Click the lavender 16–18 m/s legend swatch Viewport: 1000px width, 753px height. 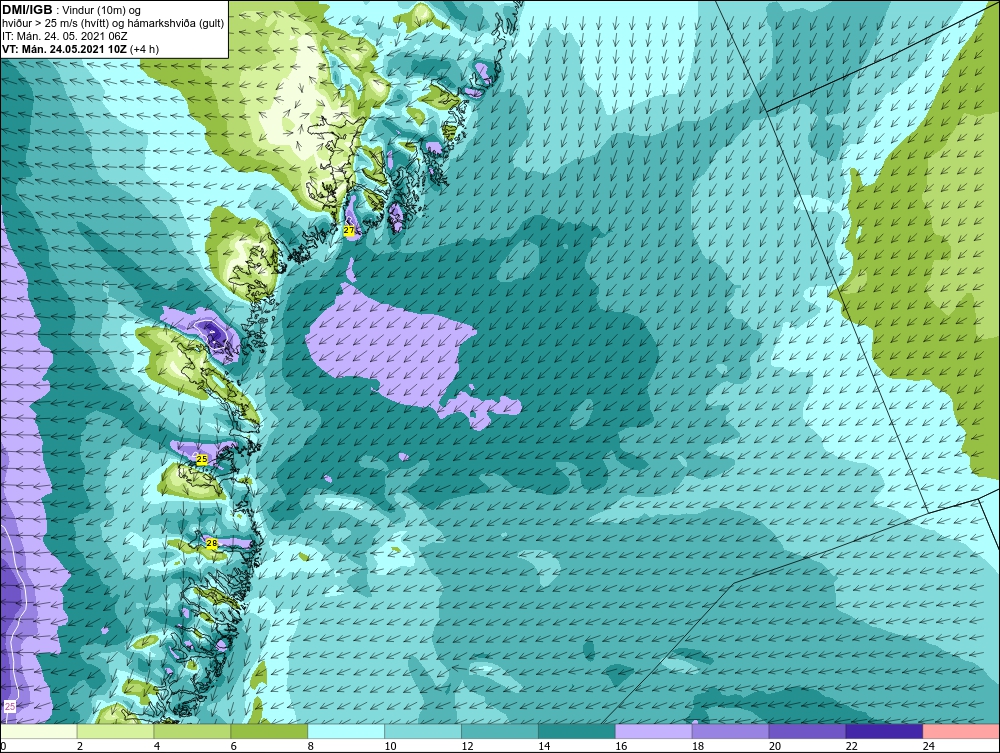(653, 731)
